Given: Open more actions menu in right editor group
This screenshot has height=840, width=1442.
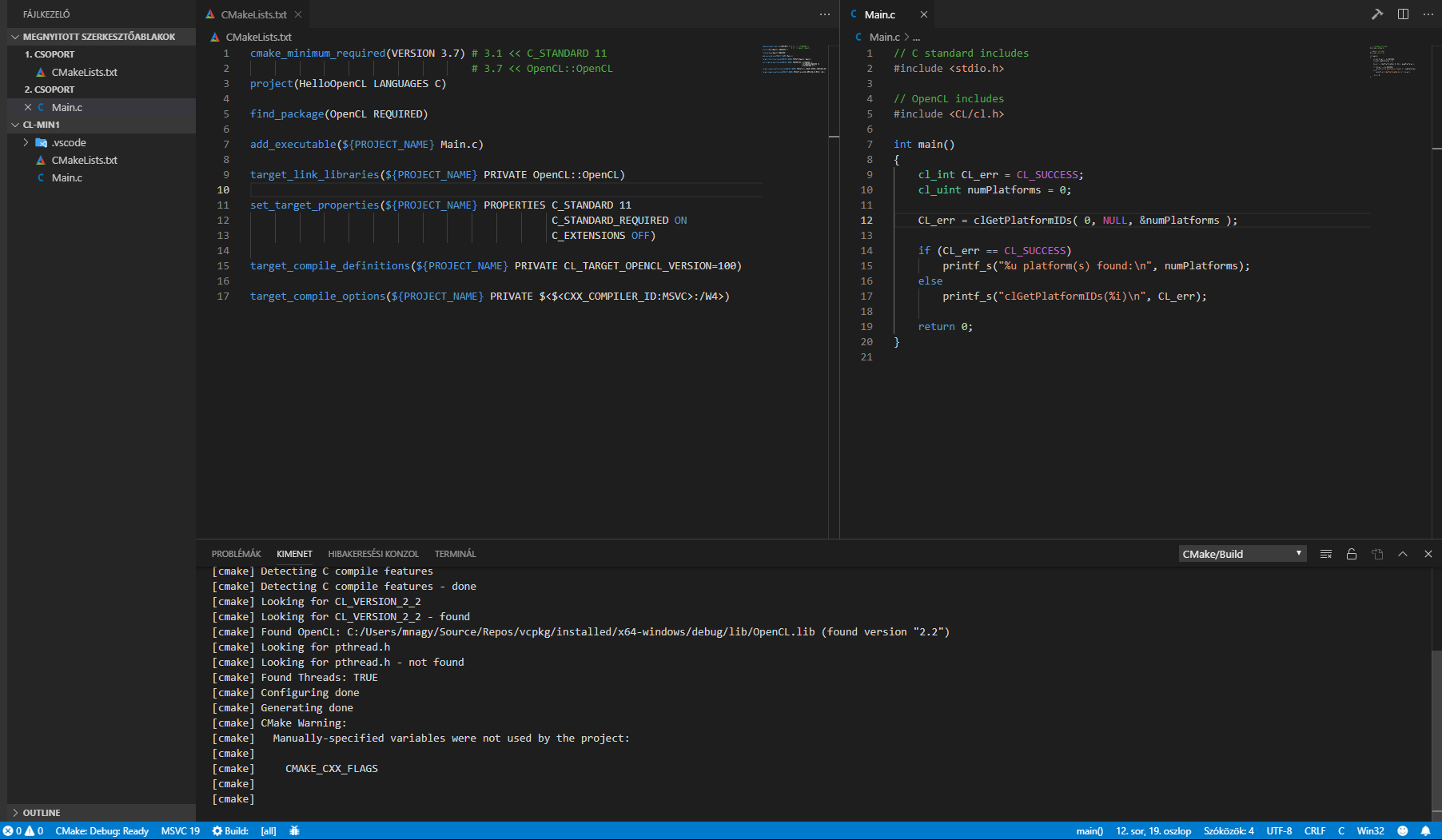Looking at the screenshot, I should tap(1428, 14).
